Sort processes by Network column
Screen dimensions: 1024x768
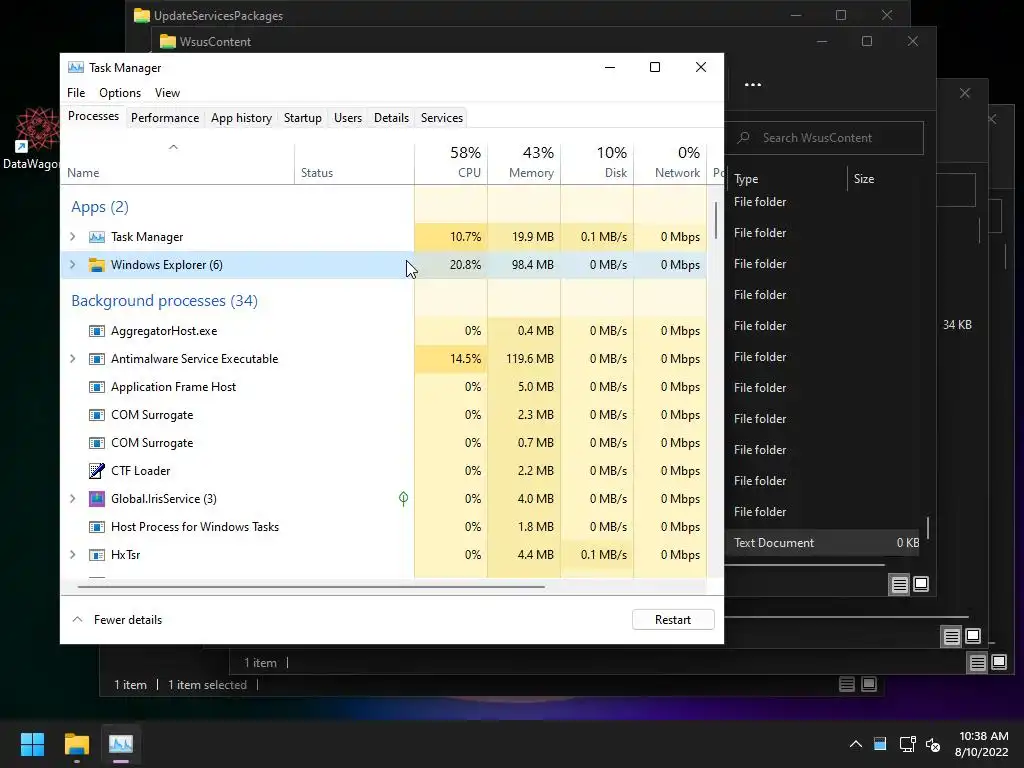pyautogui.click(x=671, y=162)
